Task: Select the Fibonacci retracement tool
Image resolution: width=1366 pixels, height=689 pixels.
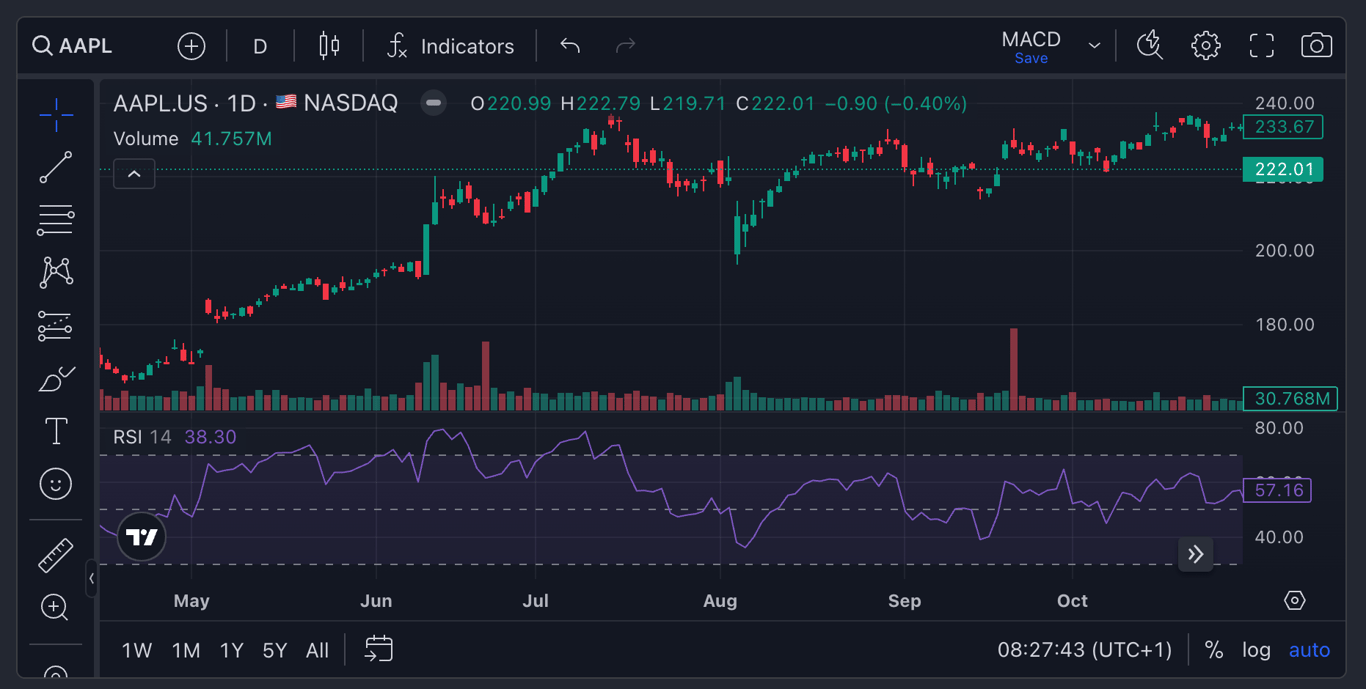Action: pos(56,220)
